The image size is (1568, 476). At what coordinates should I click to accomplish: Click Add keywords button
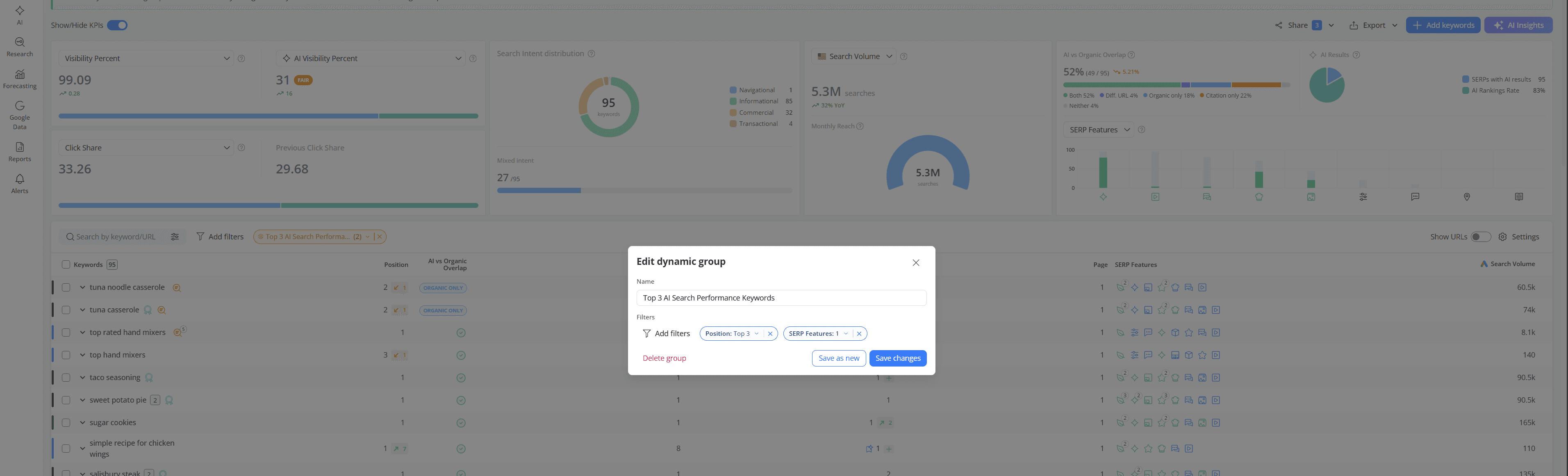pos(1443,25)
